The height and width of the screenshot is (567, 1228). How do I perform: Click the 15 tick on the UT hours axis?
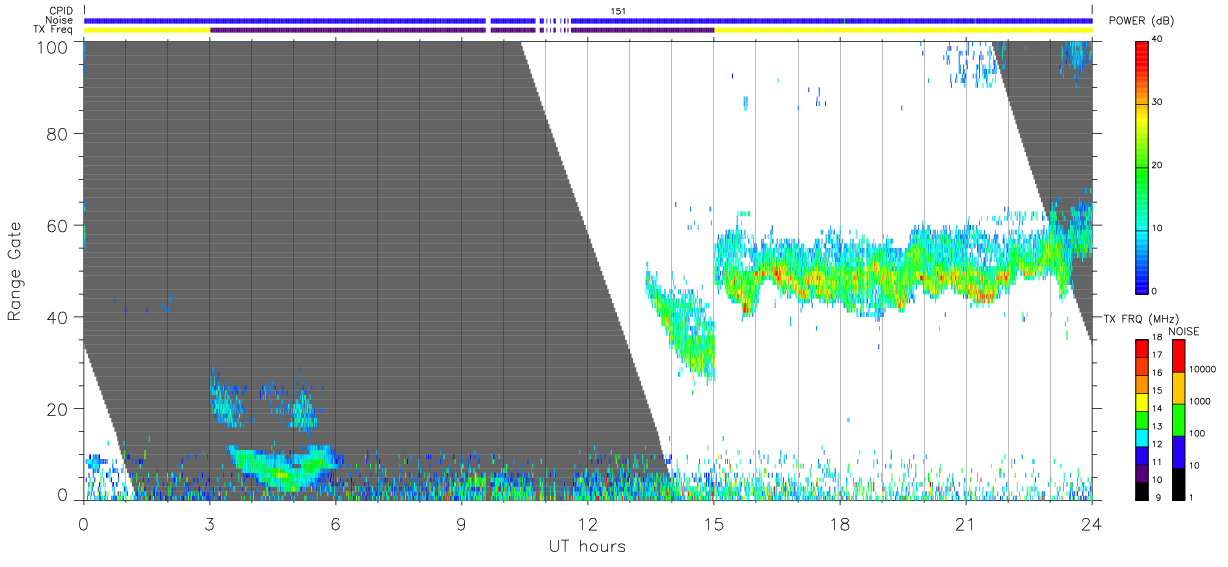[713, 523]
